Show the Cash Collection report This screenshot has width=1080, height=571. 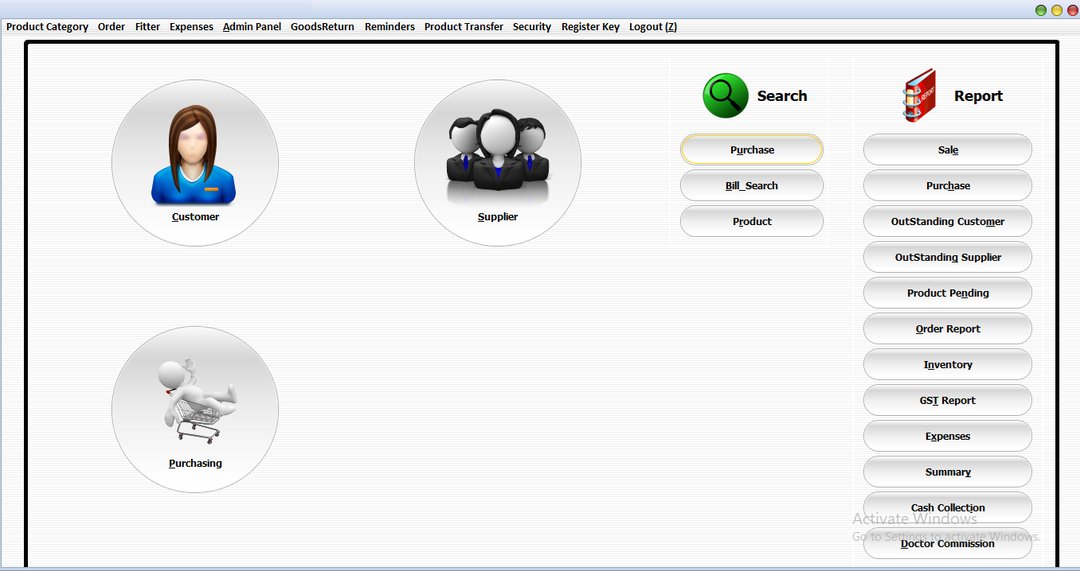pyautogui.click(x=947, y=508)
